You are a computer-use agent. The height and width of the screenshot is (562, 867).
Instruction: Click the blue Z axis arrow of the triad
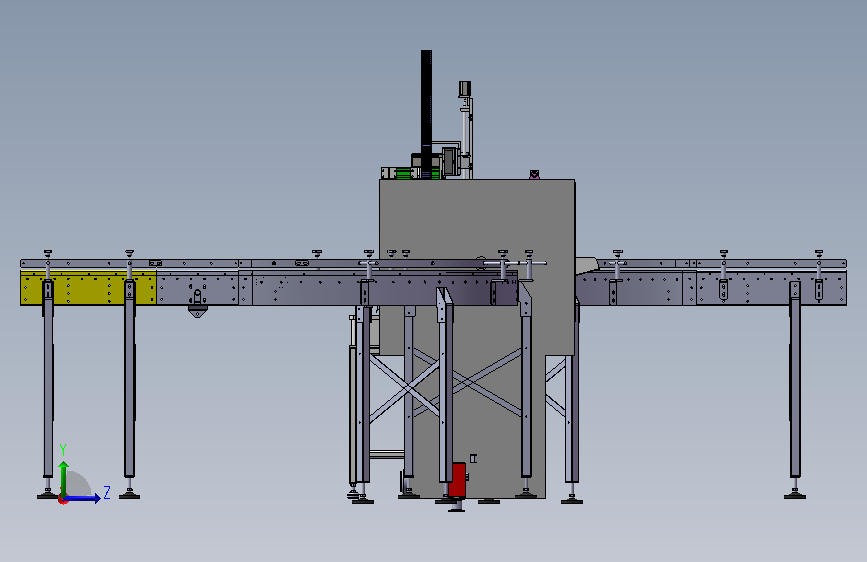click(x=83, y=498)
